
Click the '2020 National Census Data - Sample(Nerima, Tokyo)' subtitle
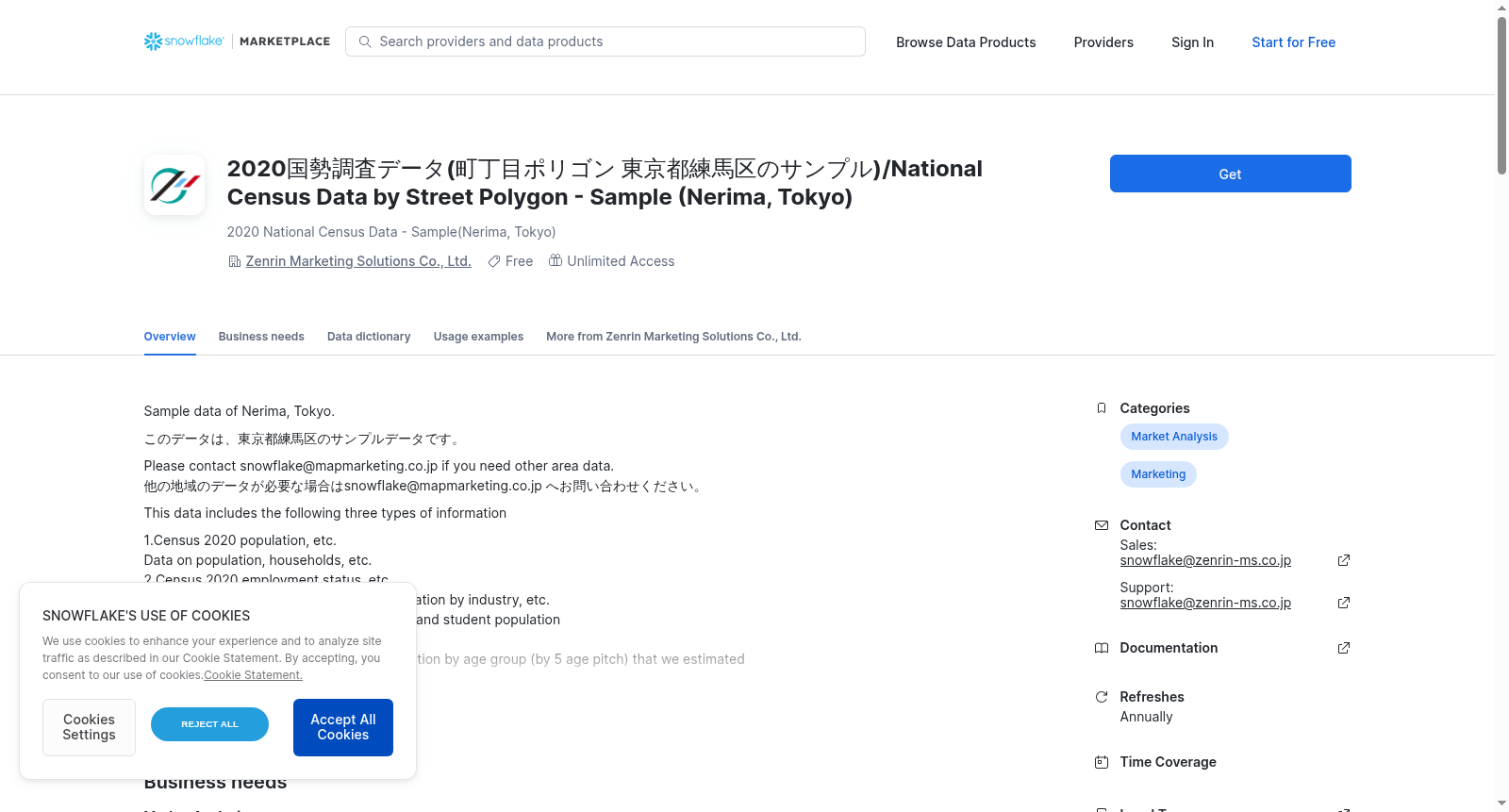[x=391, y=232]
